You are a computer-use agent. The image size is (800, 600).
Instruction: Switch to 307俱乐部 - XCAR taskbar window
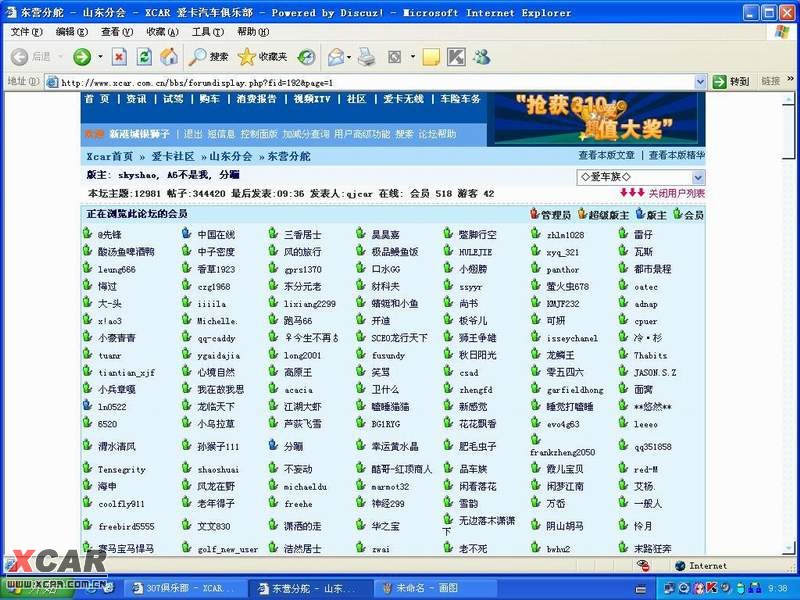coord(184,588)
